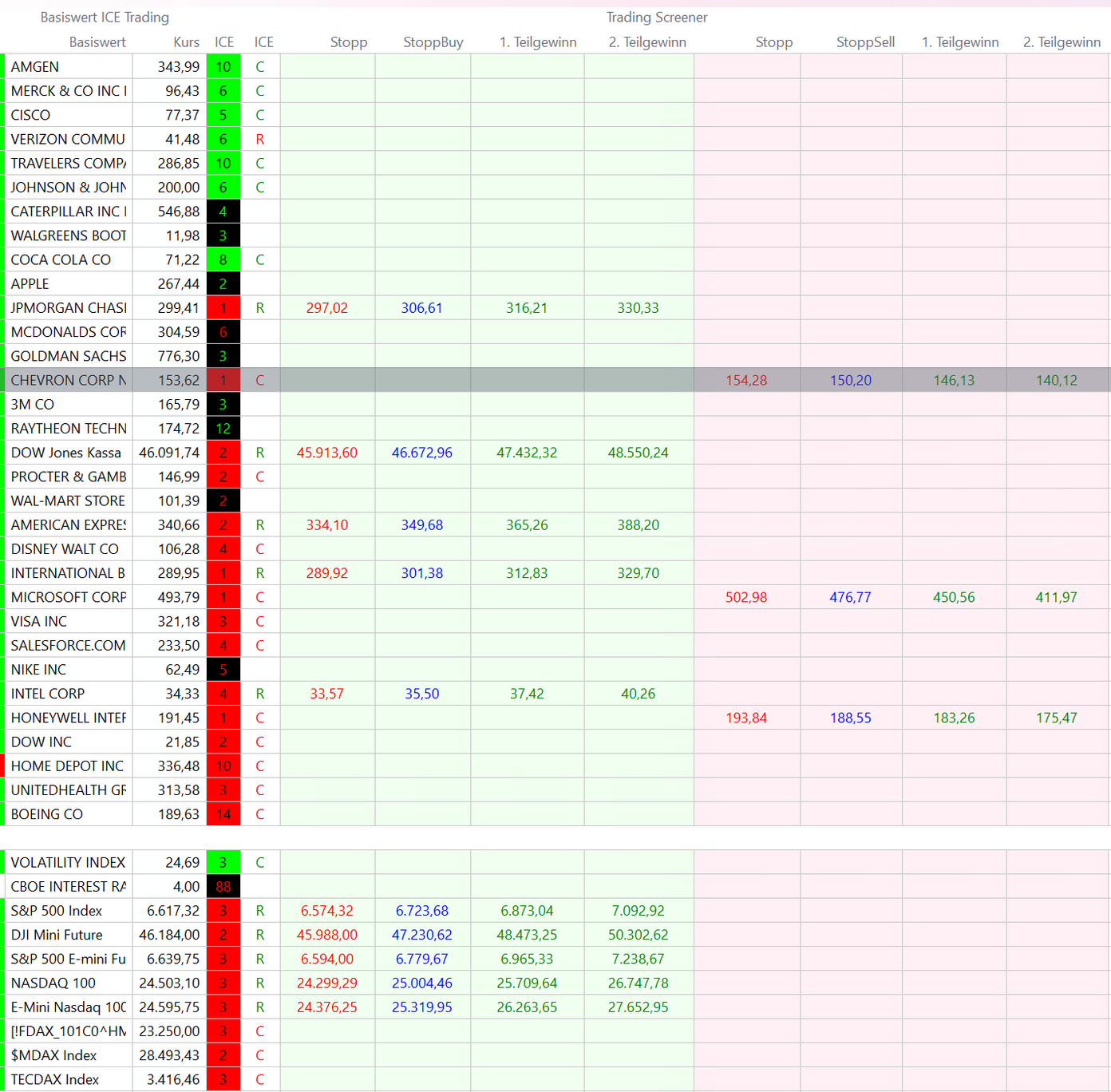This screenshot has height=1092, width=1111.
Task: Click Microsoft's StoppSell value 476,77
Action: [850, 597]
